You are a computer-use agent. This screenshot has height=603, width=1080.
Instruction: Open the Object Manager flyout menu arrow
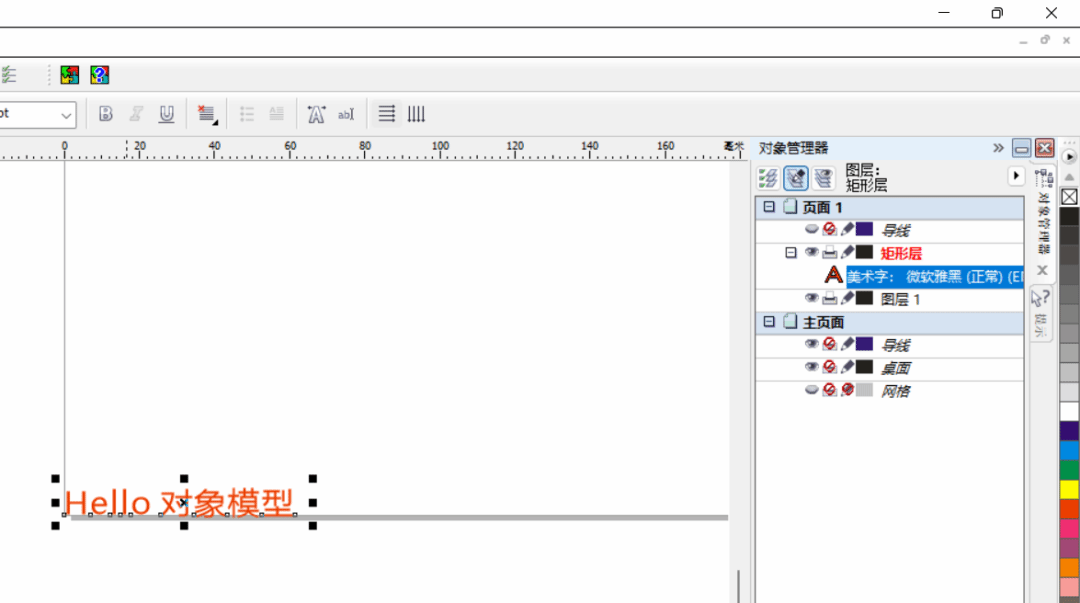click(1016, 176)
